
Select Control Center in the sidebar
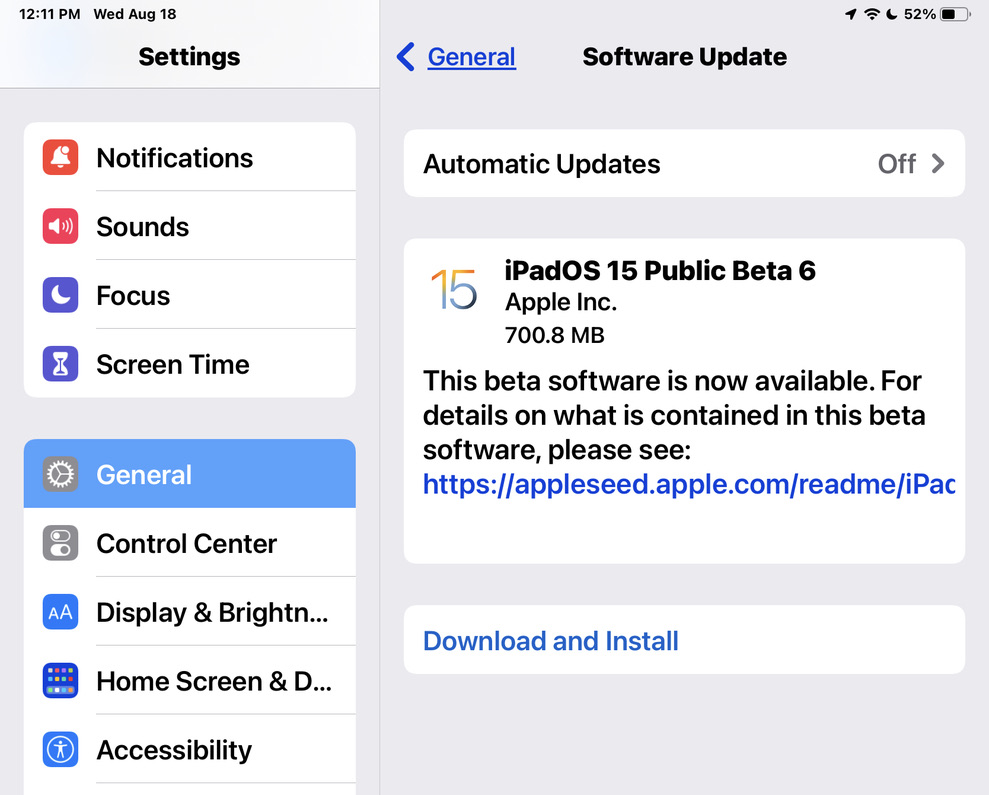tap(190, 543)
